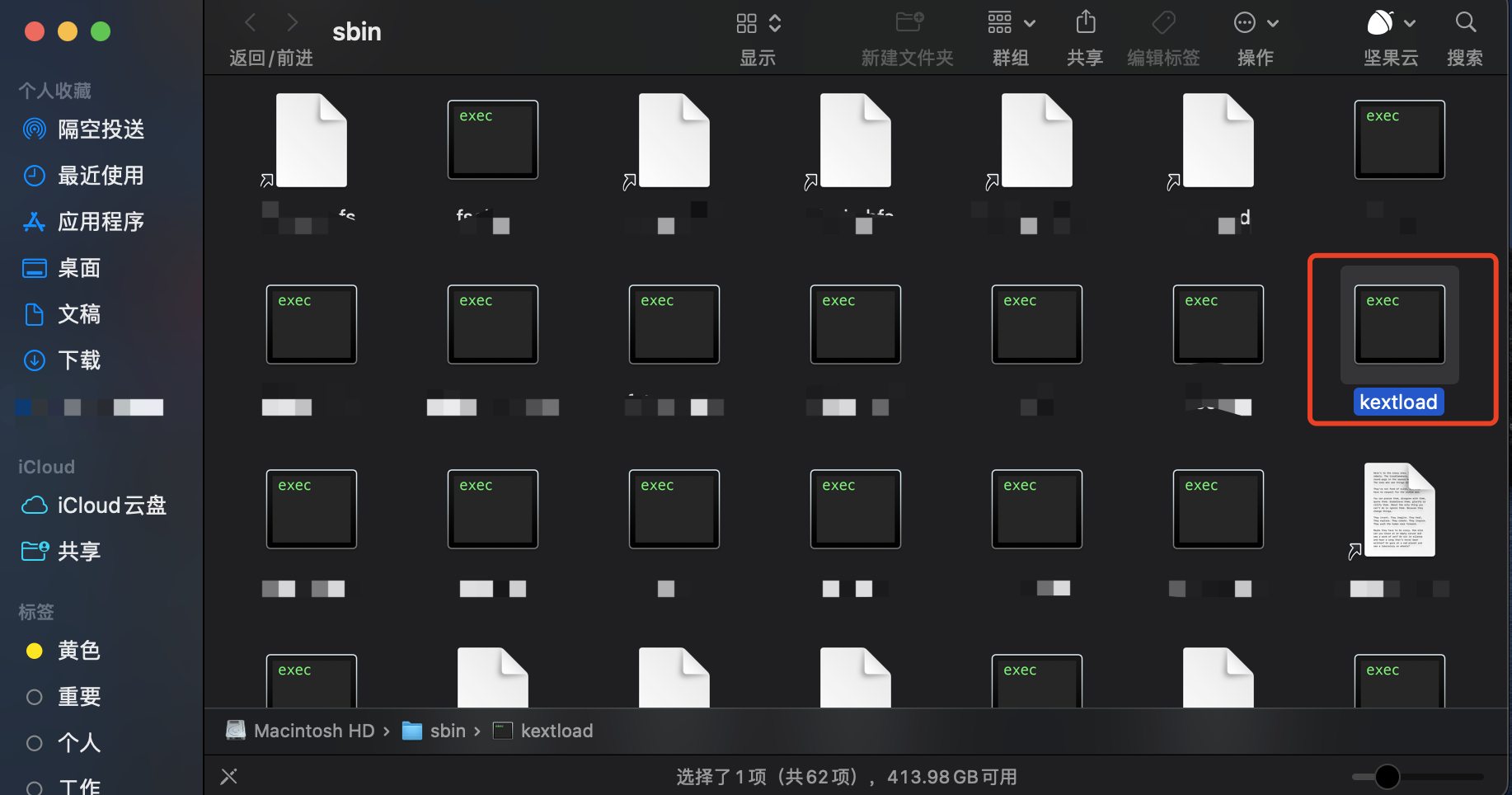Go to Downloads in sidebar
1512x795 pixels.
[78, 360]
